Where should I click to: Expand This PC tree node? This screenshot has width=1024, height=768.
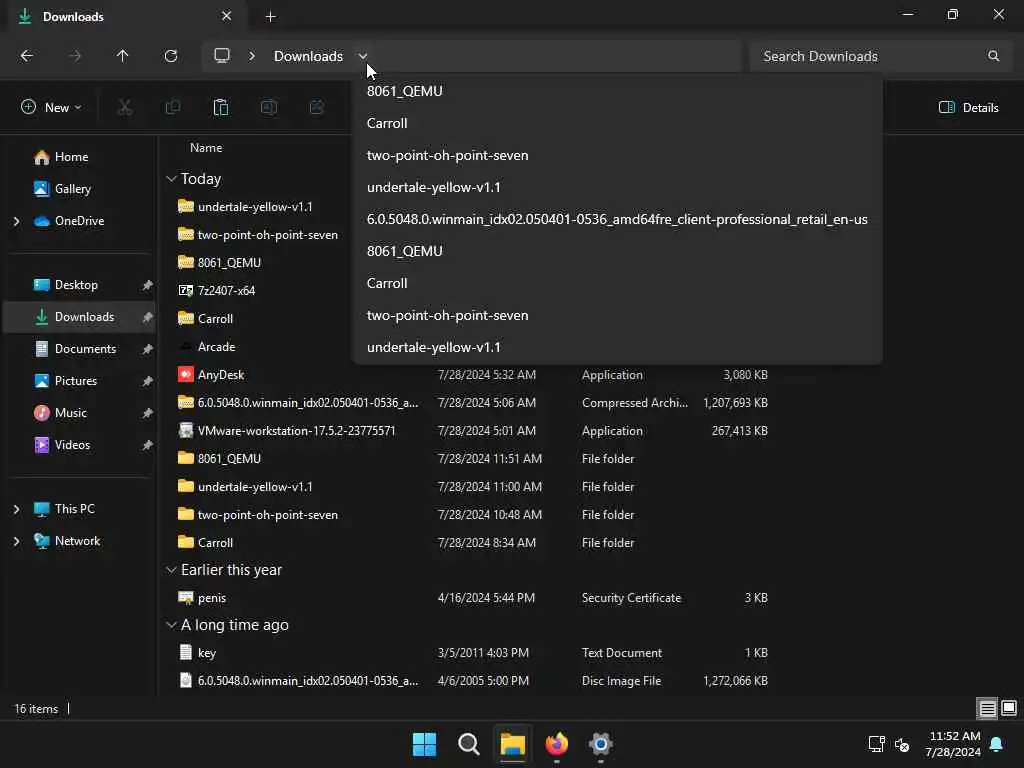point(16,509)
